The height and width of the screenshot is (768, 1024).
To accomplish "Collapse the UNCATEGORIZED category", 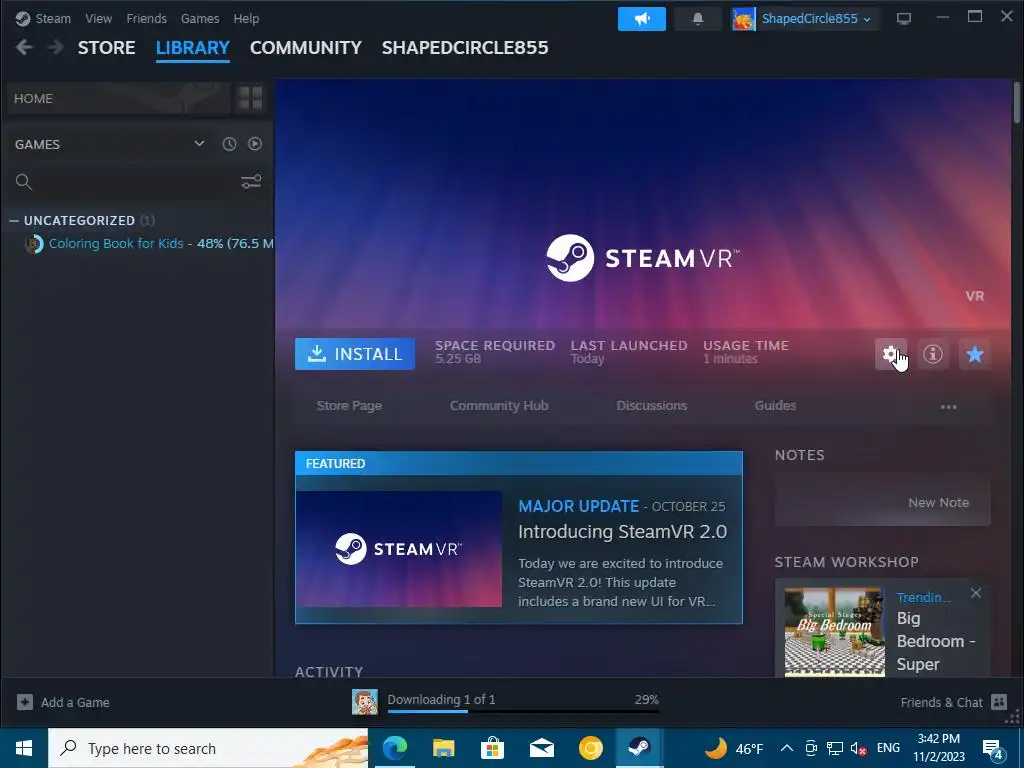I will coord(14,221).
